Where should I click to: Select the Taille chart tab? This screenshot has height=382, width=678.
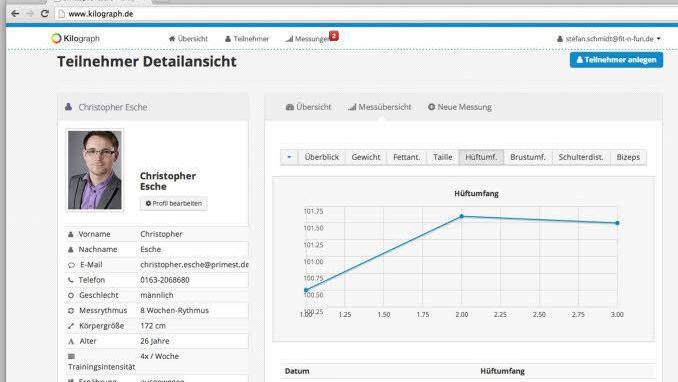click(443, 157)
